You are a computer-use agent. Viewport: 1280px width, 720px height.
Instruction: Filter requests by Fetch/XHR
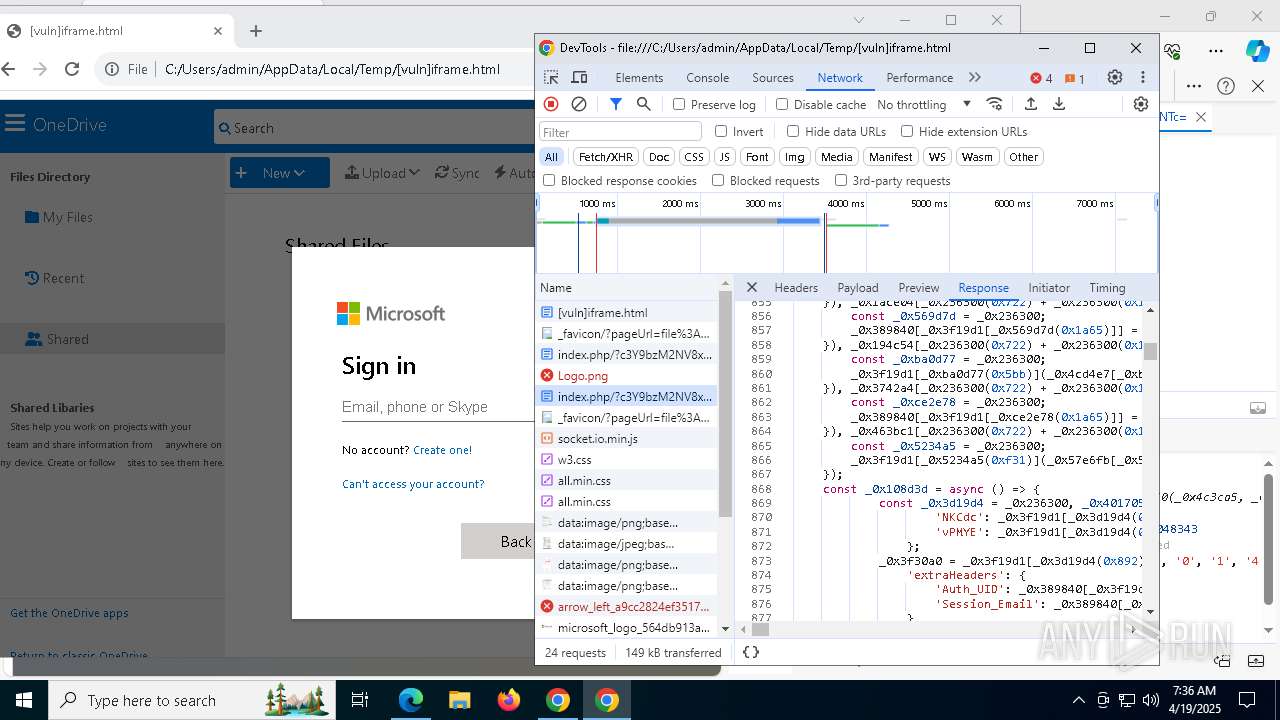(606, 157)
